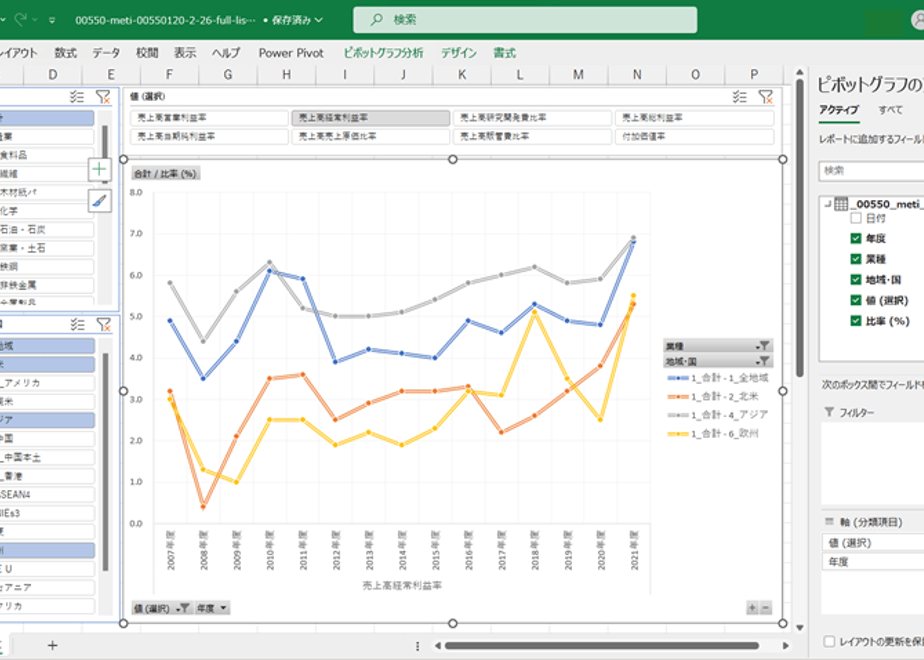Viewport: 924px width, 660px height.
Task: Select the 売上高経常利益率 slicer button
Action: (x=371, y=118)
